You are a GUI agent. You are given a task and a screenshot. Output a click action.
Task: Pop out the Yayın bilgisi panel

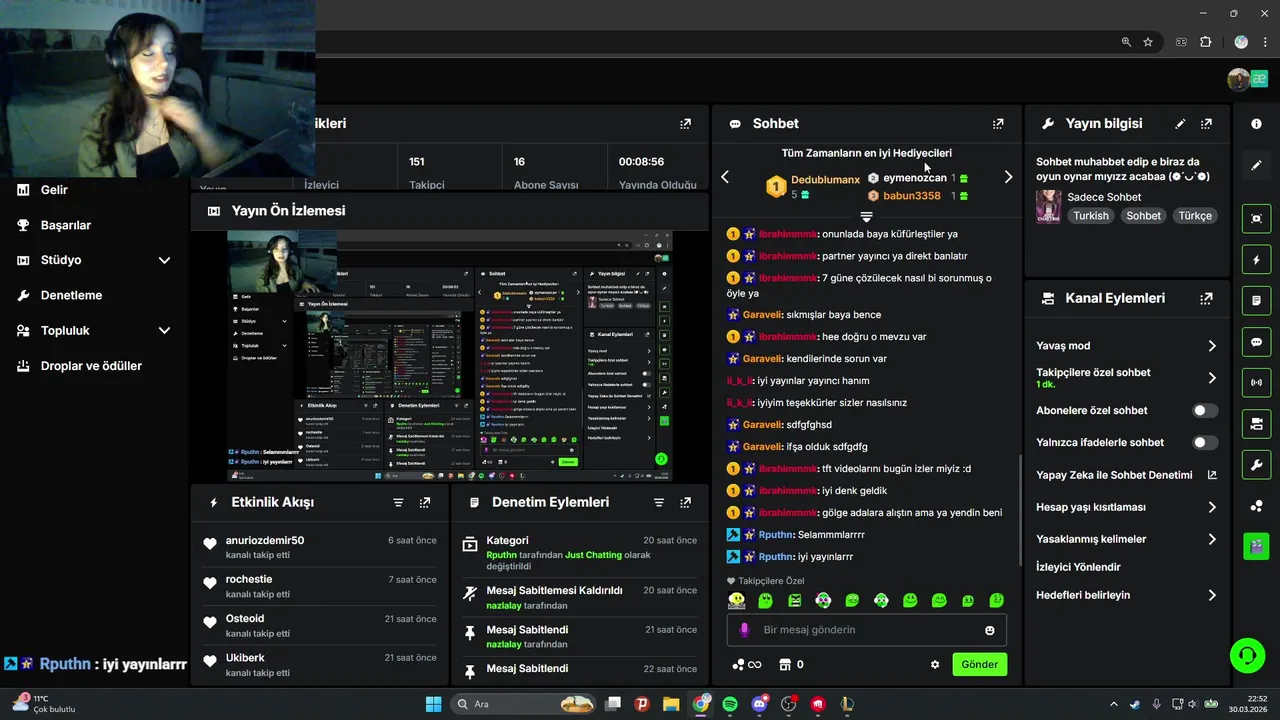[1206, 124]
